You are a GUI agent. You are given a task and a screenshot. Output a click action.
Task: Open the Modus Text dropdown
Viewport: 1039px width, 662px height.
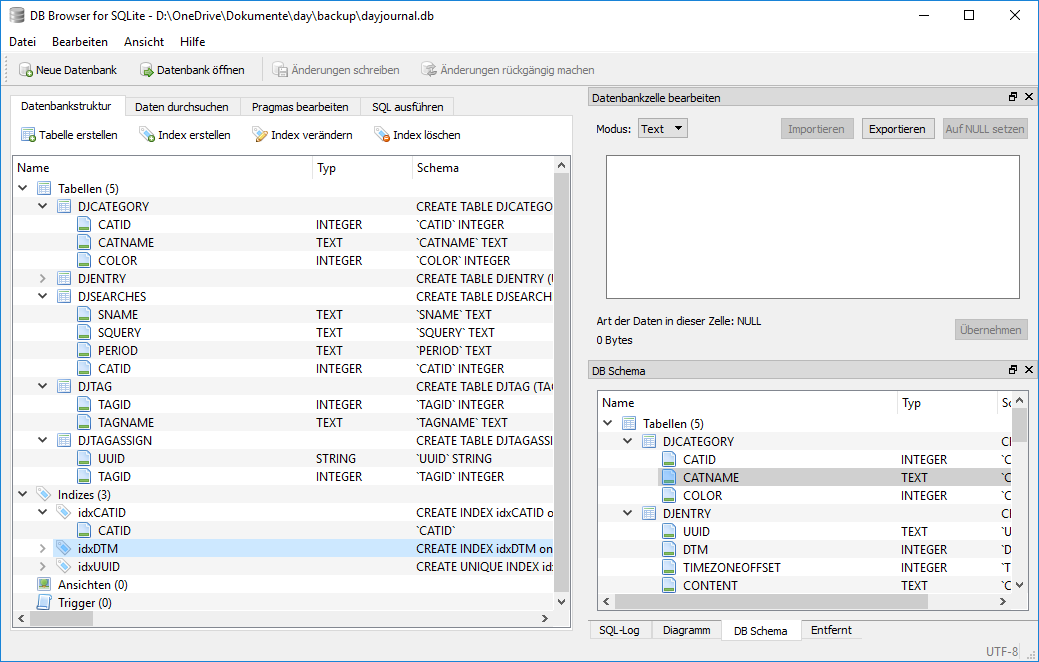tap(663, 129)
